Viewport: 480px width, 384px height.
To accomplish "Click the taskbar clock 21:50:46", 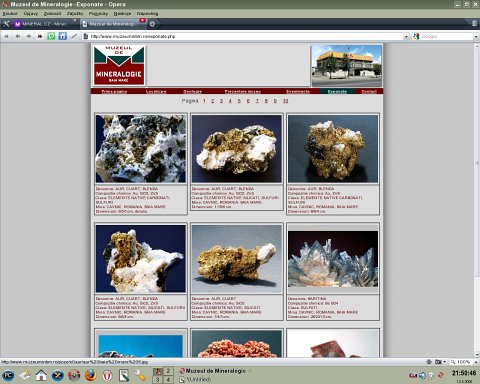I will [x=464, y=373].
